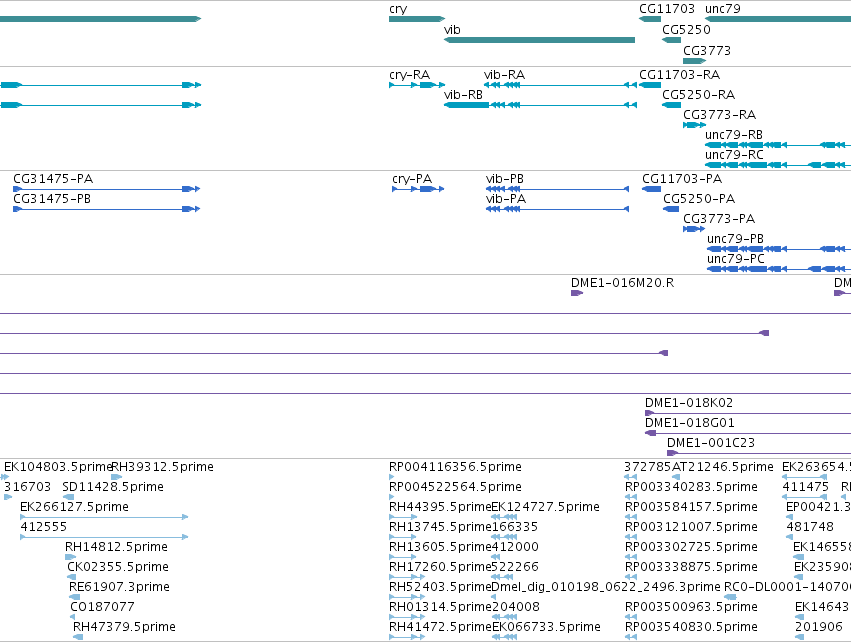Open the CK02355.5prime EST

pos(74,577)
